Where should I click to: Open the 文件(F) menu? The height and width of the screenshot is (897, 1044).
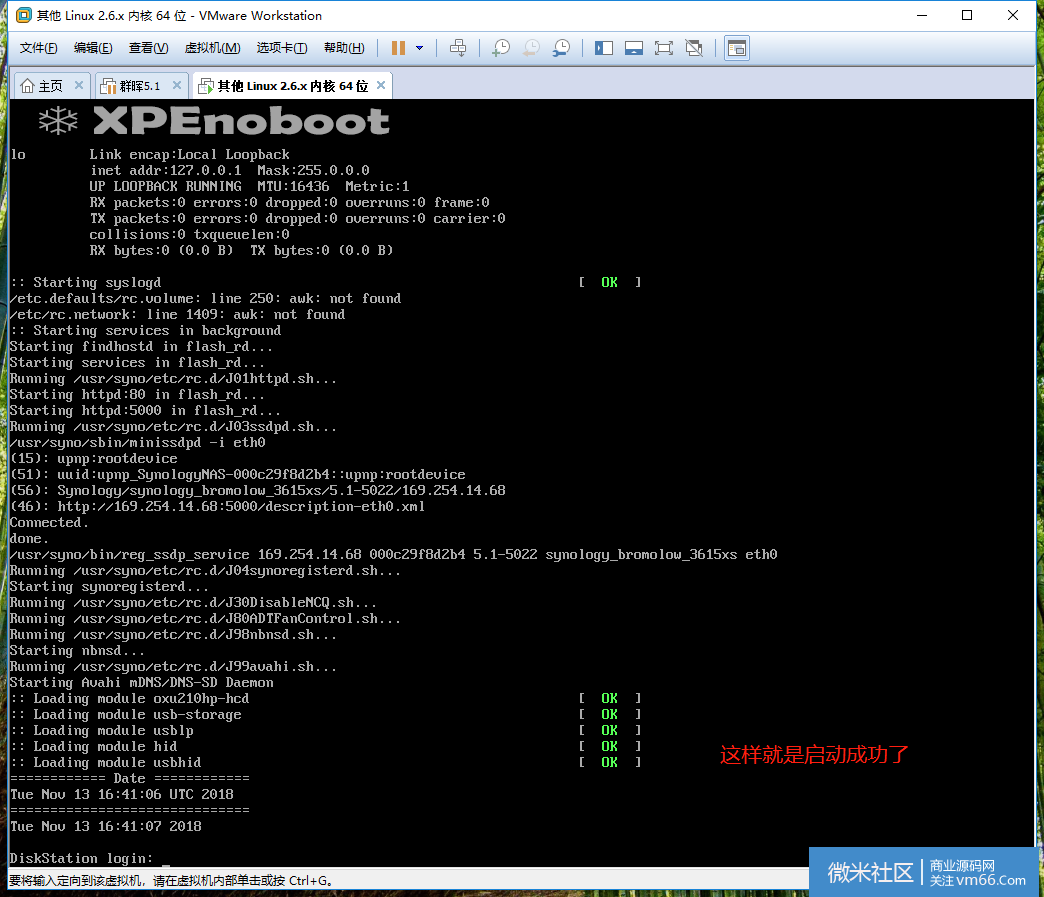(39, 48)
